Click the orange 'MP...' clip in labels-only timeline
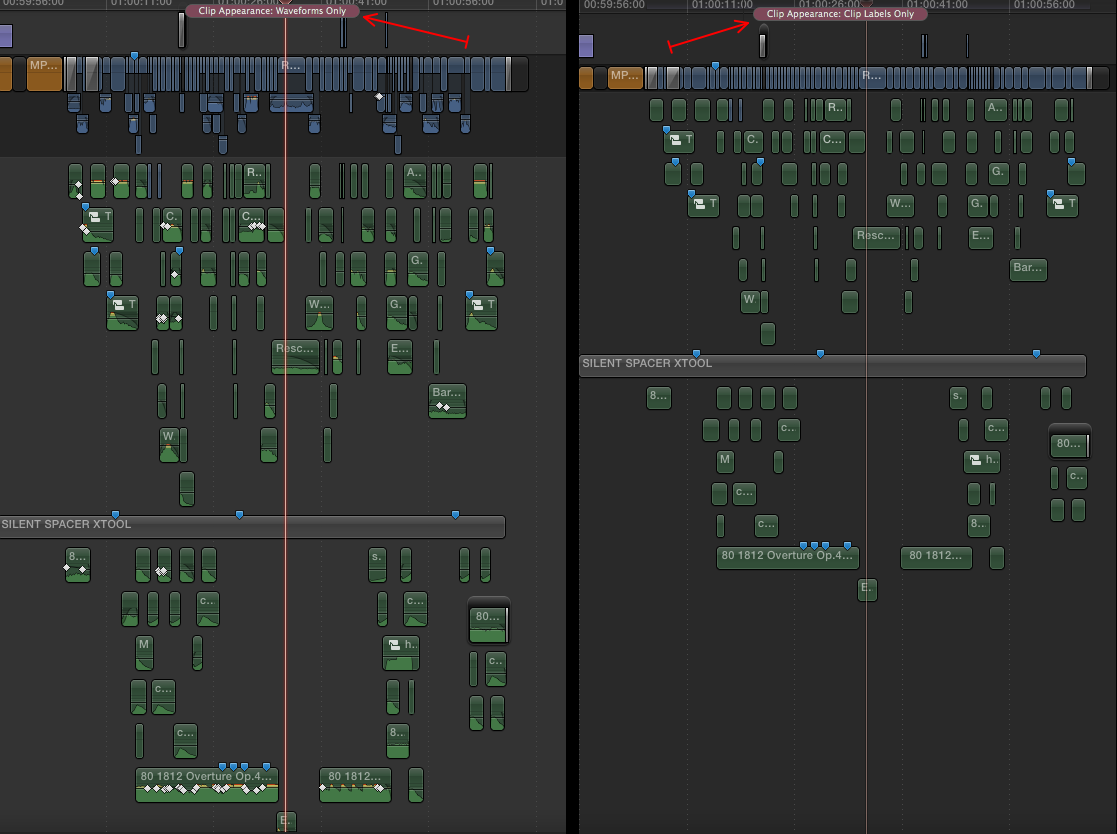This screenshot has width=1117, height=834. click(x=625, y=77)
